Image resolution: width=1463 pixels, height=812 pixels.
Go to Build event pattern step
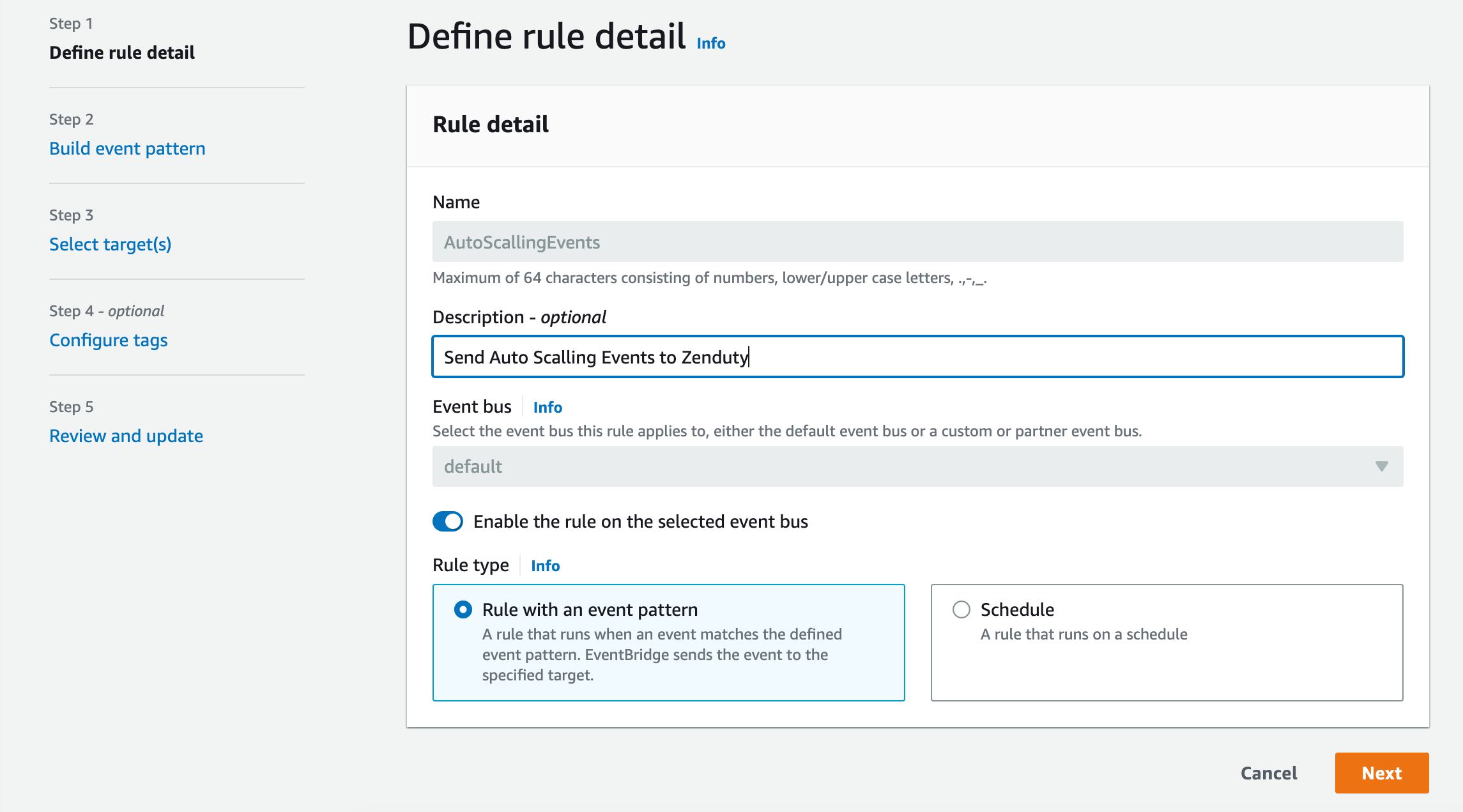tap(127, 148)
